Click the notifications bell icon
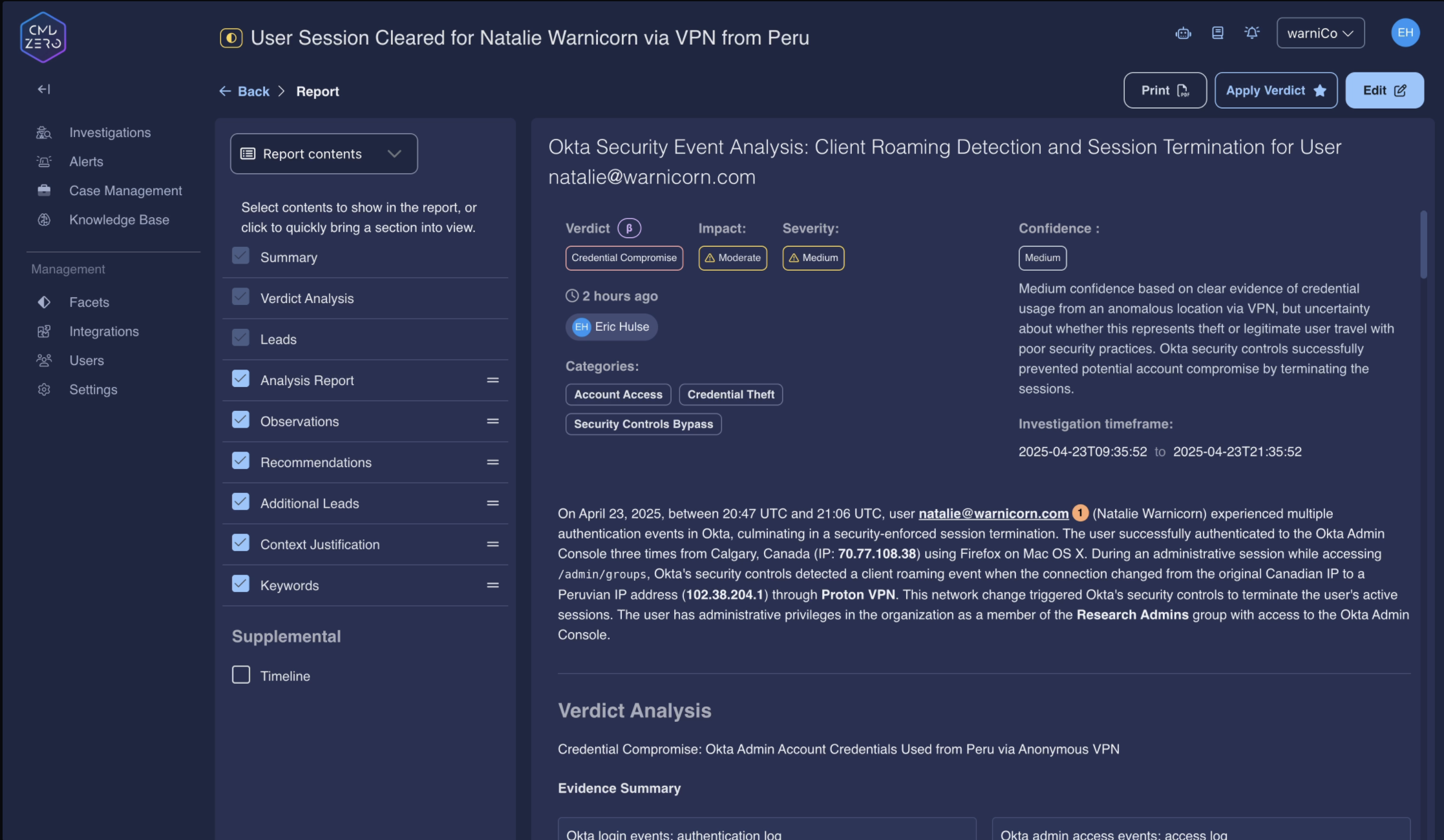Viewport: 1444px width, 840px height. click(x=1252, y=33)
